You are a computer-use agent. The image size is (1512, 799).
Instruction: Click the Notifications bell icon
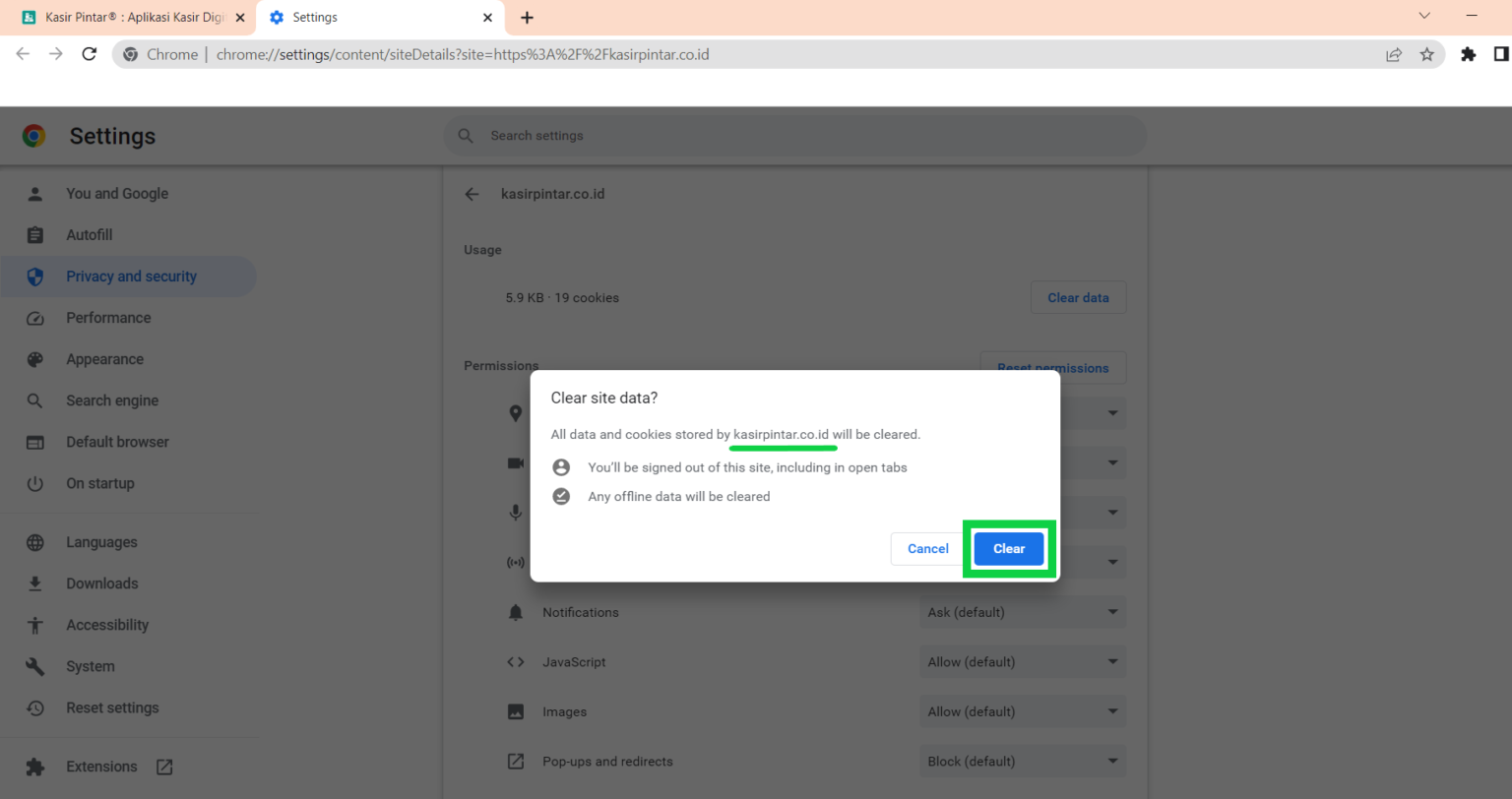515,612
